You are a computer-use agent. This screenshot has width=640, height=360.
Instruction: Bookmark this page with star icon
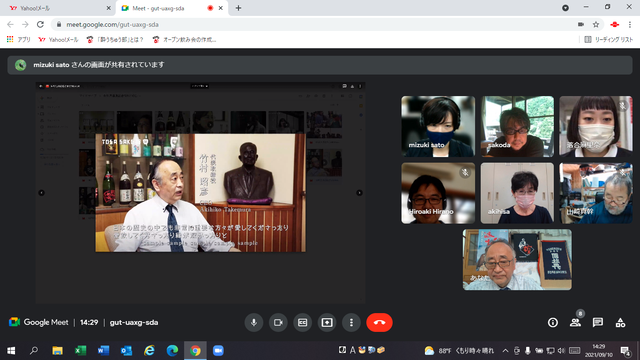coord(596,24)
